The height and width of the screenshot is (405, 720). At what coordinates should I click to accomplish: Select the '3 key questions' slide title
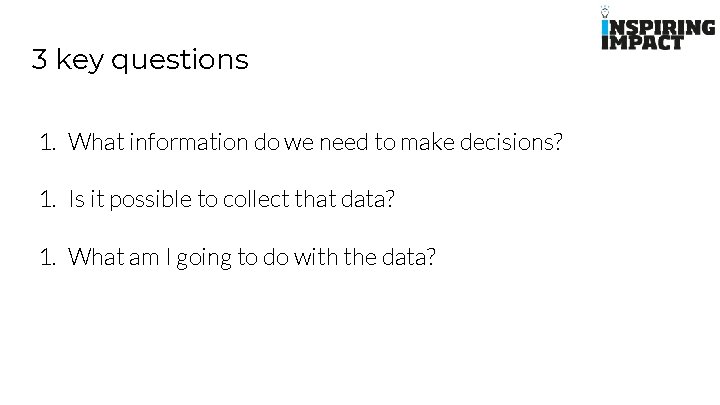click(140, 60)
